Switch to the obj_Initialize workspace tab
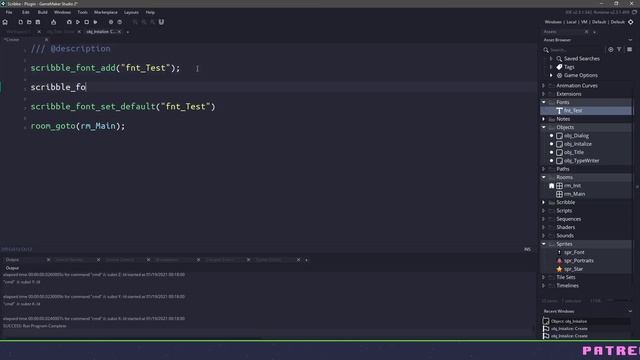 coord(101,31)
